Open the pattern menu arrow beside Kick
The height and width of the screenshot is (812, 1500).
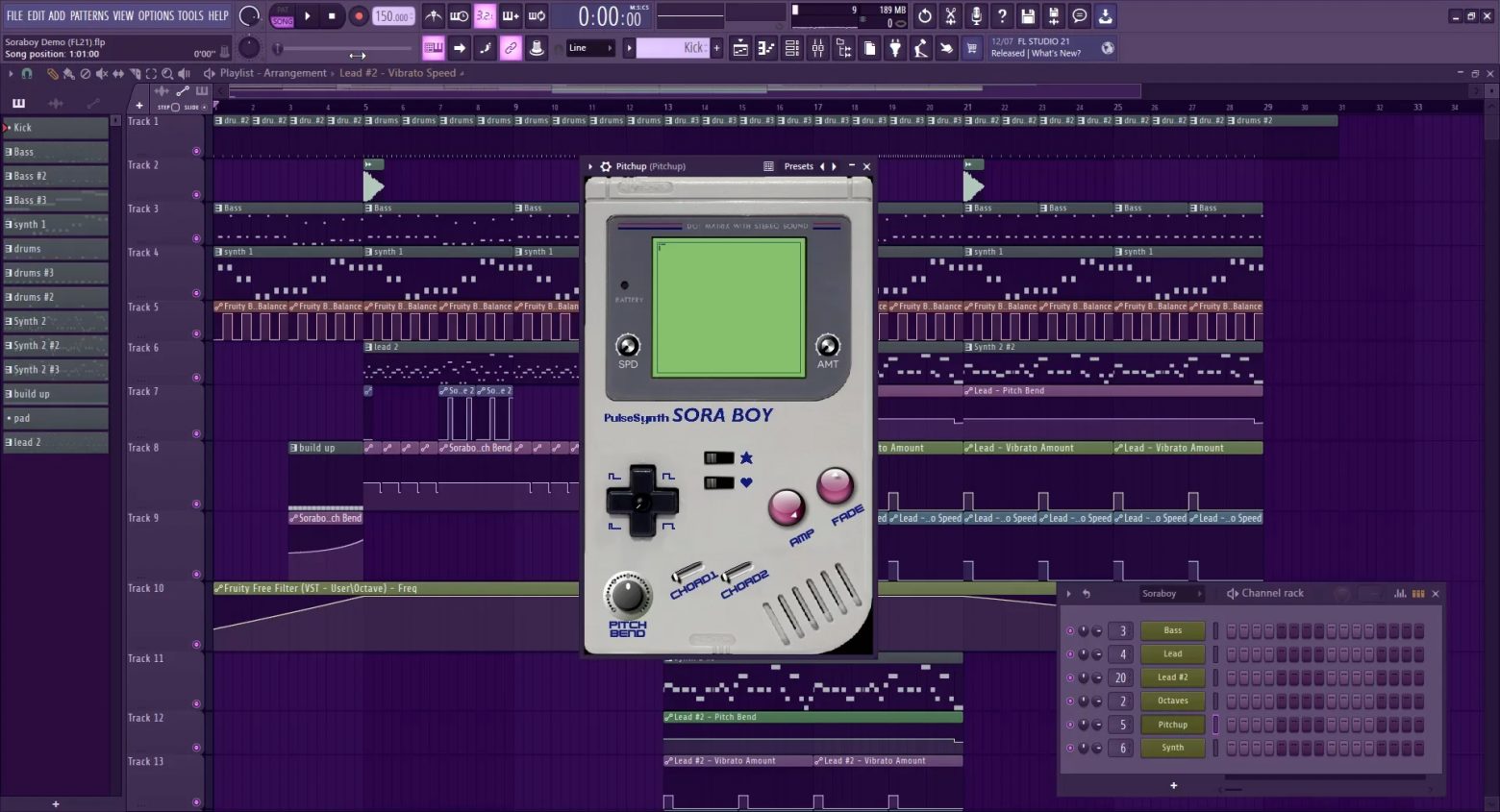point(630,48)
